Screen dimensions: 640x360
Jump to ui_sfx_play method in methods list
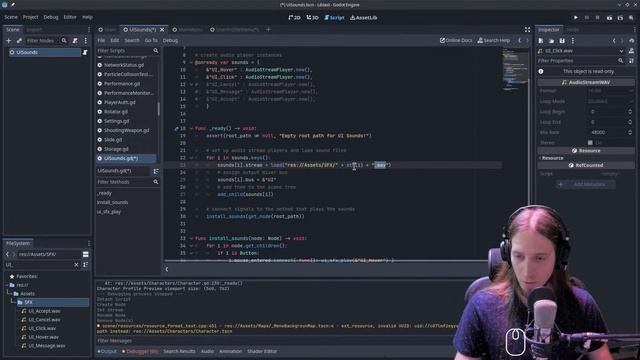[109, 212]
